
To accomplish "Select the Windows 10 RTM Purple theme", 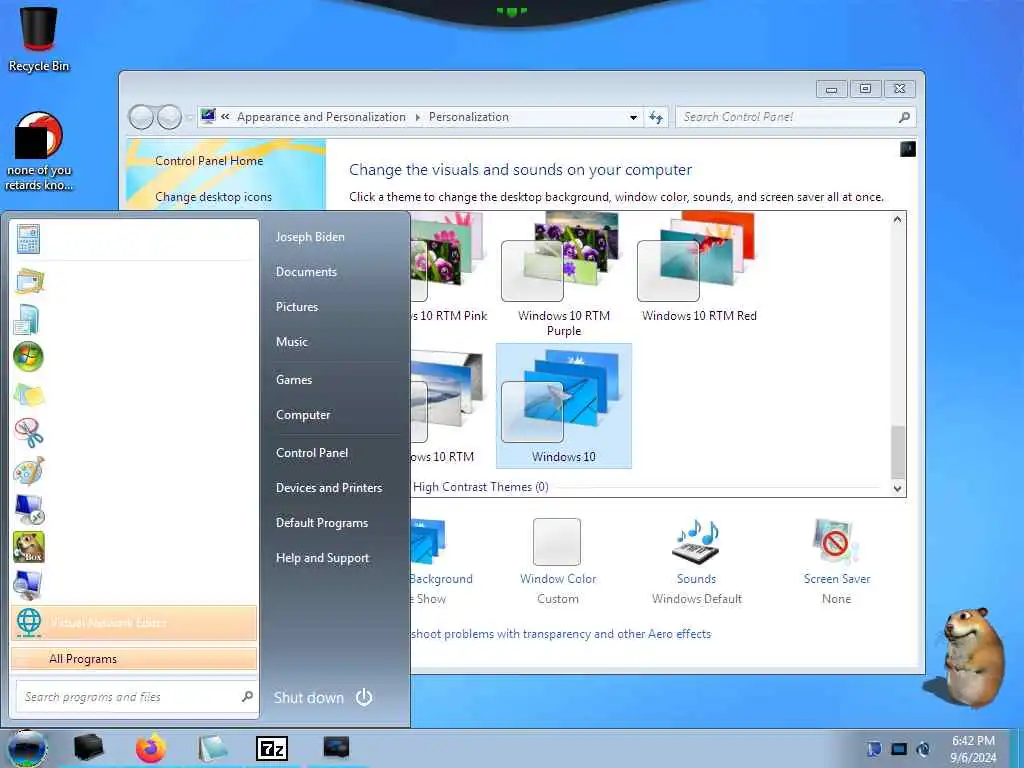I will tap(564, 274).
